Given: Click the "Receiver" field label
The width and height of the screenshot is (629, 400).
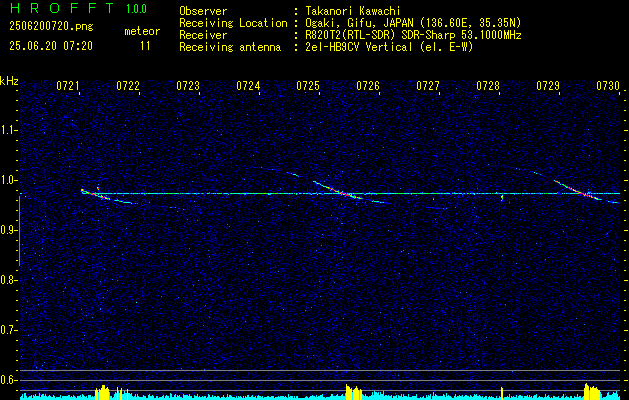Looking at the screenshot, I should click(203, 36).
